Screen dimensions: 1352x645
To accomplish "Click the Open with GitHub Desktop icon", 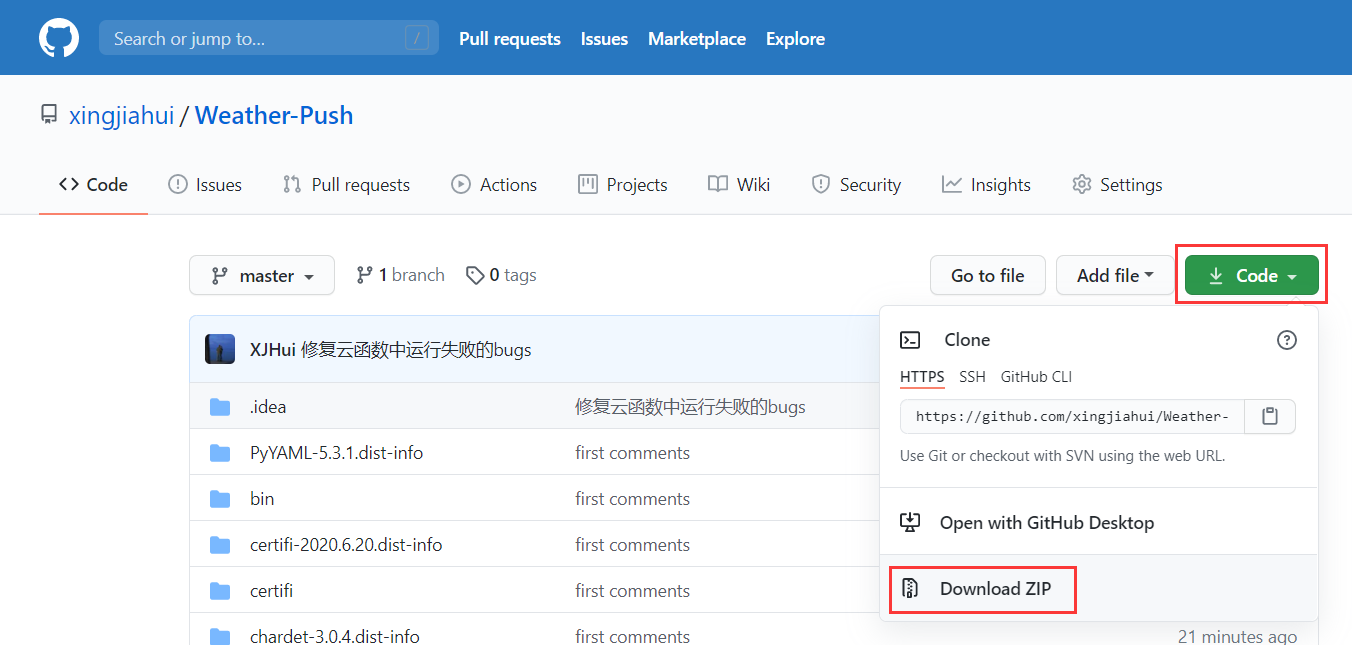I will 910,523.
